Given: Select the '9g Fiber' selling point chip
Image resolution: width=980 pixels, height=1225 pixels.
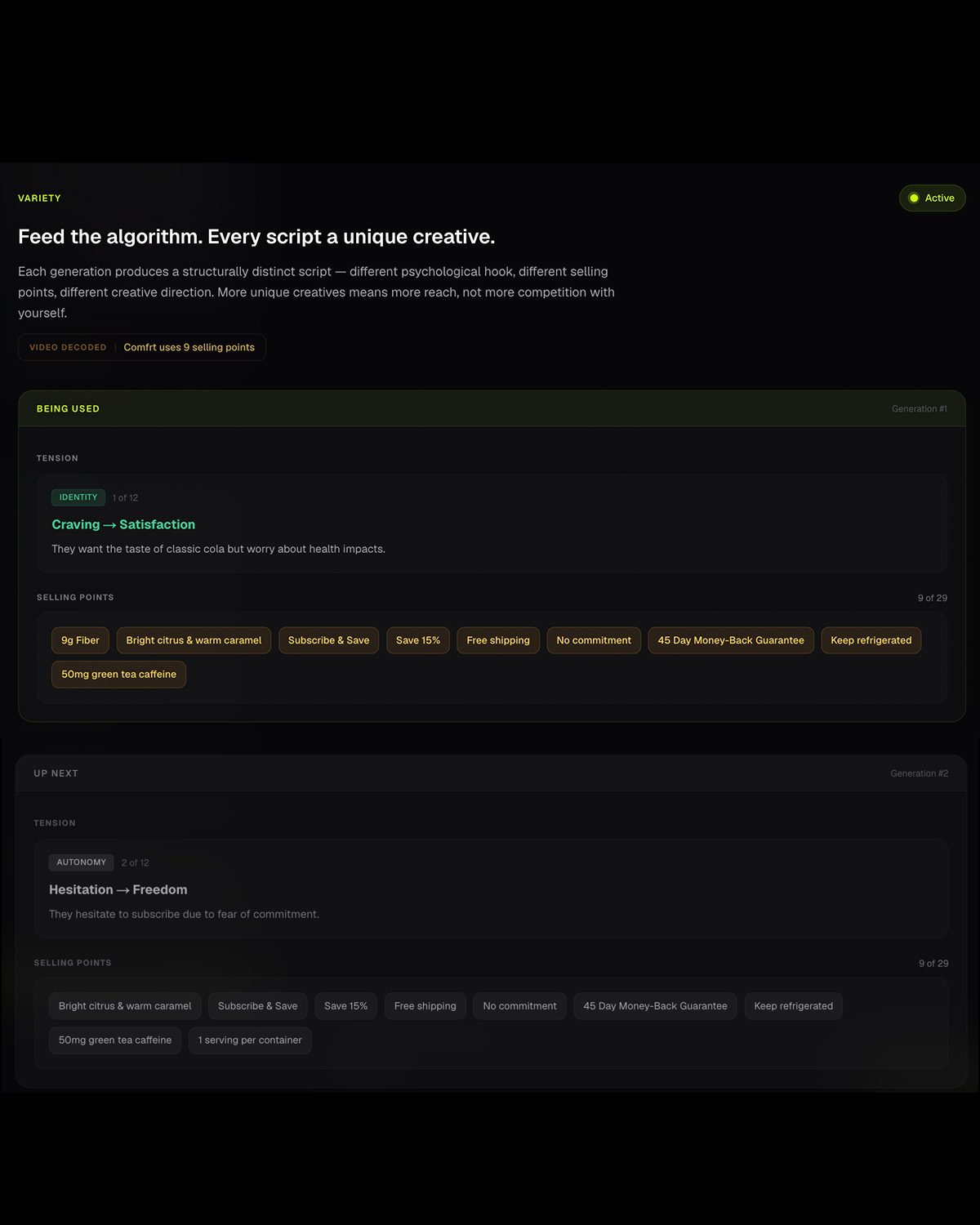Looking at the screenshot, I should pos(80,640).
